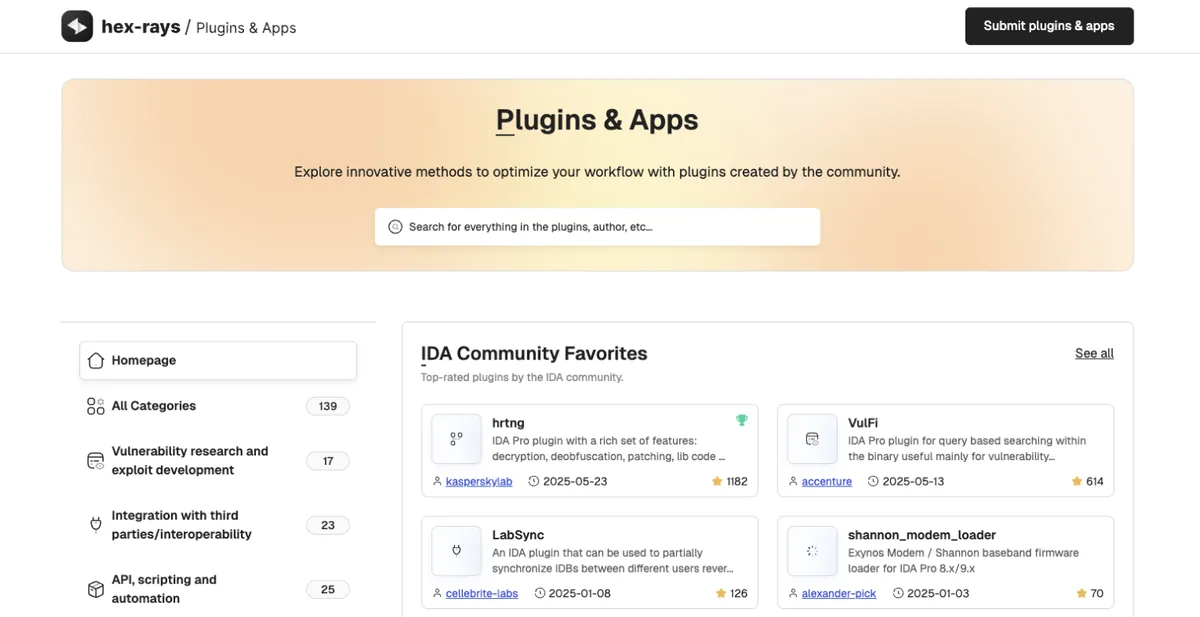
Task: Click the search magnifier icon
Action: click(x=395, y=227)
